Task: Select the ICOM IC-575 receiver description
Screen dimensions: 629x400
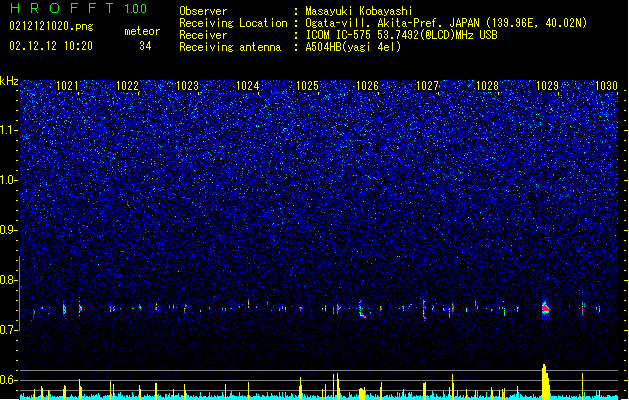Action: coord(401,35)
